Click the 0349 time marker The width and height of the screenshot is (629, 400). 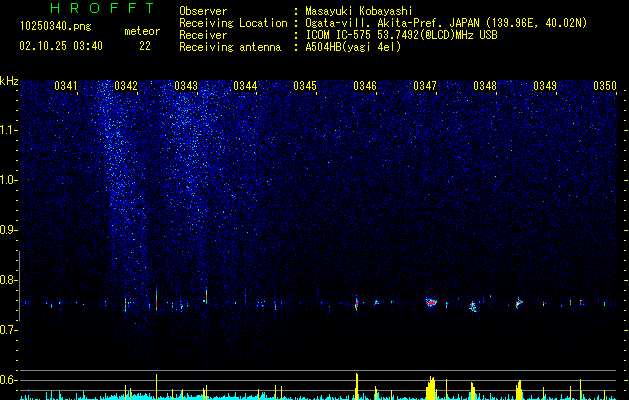tap(545, 86)
